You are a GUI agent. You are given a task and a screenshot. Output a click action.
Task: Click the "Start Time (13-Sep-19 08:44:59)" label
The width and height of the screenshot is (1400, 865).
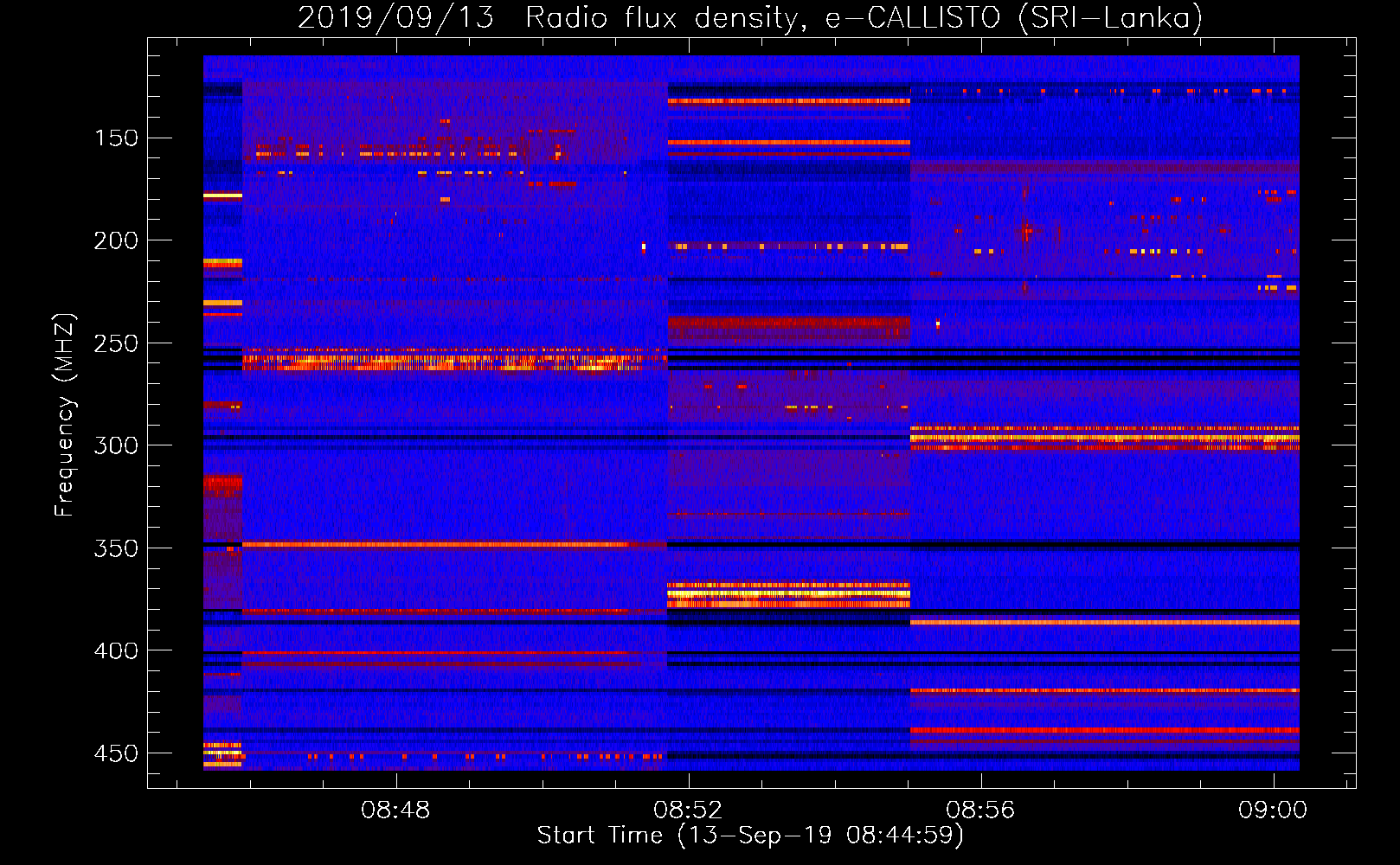[x=750, y=836]
